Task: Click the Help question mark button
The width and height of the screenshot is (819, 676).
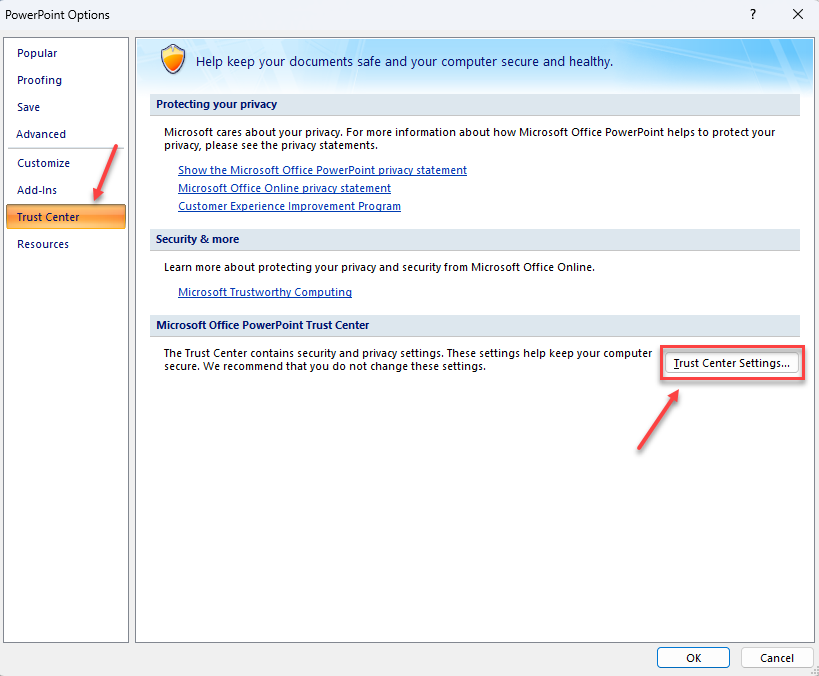Action: (752, 14)
